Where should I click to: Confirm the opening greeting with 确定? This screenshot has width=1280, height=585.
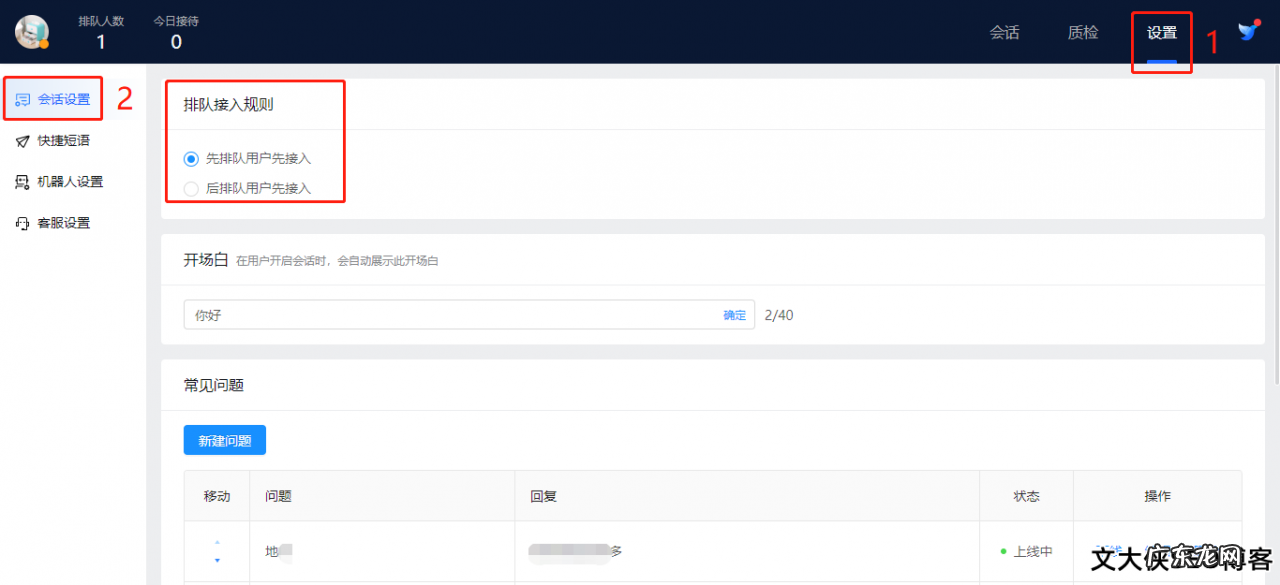point(734,315)
